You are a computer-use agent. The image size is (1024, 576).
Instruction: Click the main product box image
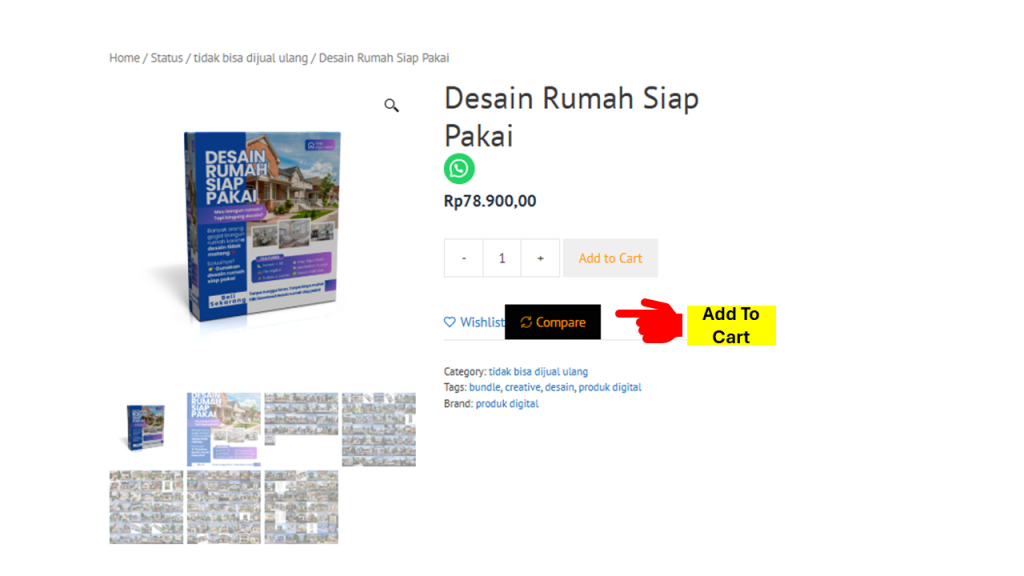tap(263, 227)
